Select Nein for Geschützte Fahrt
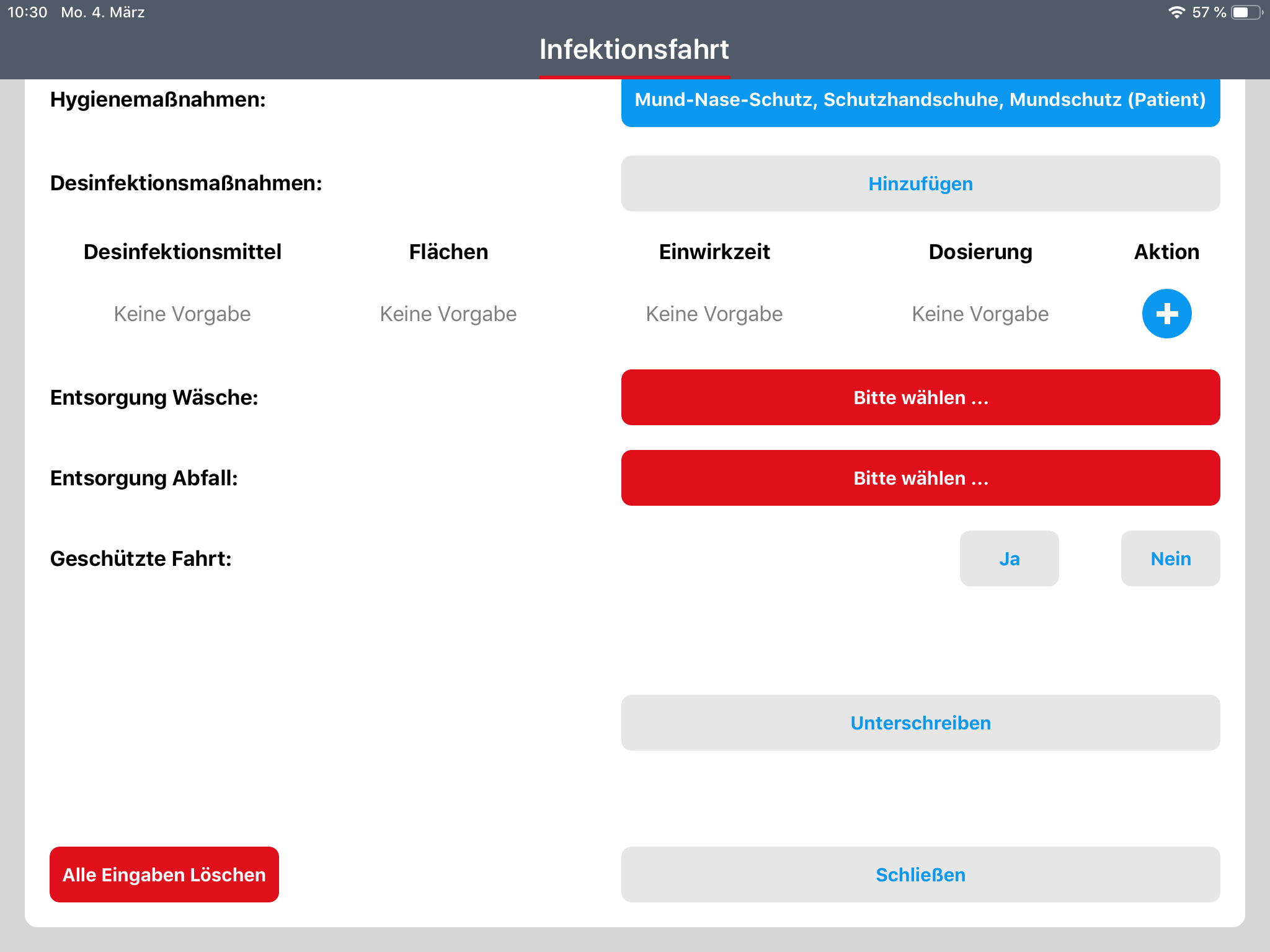Image resolution: width=1270 pixels, height=952 pixels. 1170,558
